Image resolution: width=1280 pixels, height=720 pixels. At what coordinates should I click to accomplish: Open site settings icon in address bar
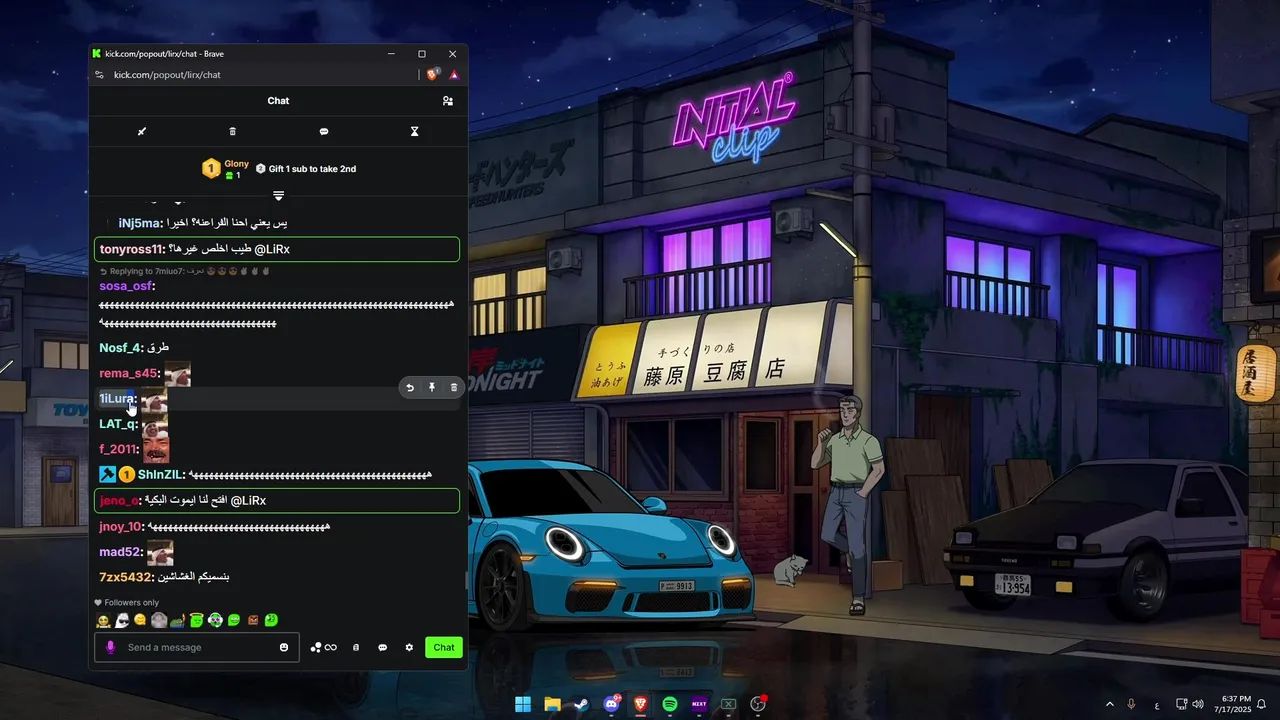coord(99,75)
